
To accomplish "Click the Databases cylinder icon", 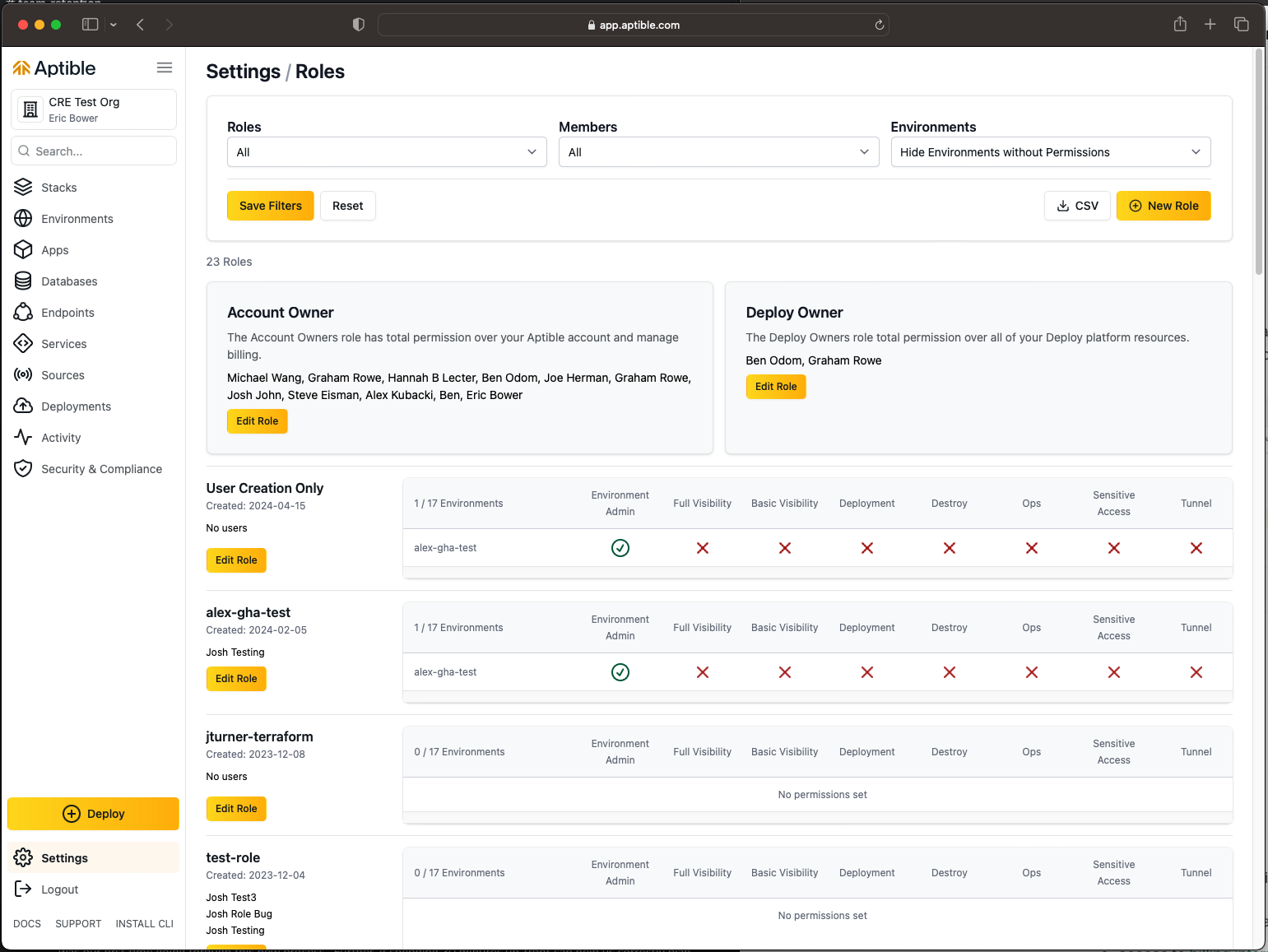I will point(23,281).
